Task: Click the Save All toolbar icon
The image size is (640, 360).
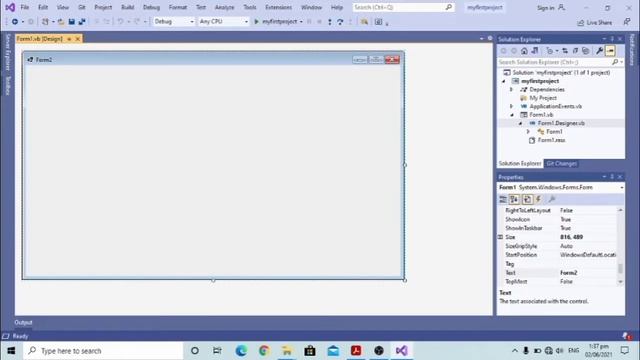Action: [x=82, y=22]
